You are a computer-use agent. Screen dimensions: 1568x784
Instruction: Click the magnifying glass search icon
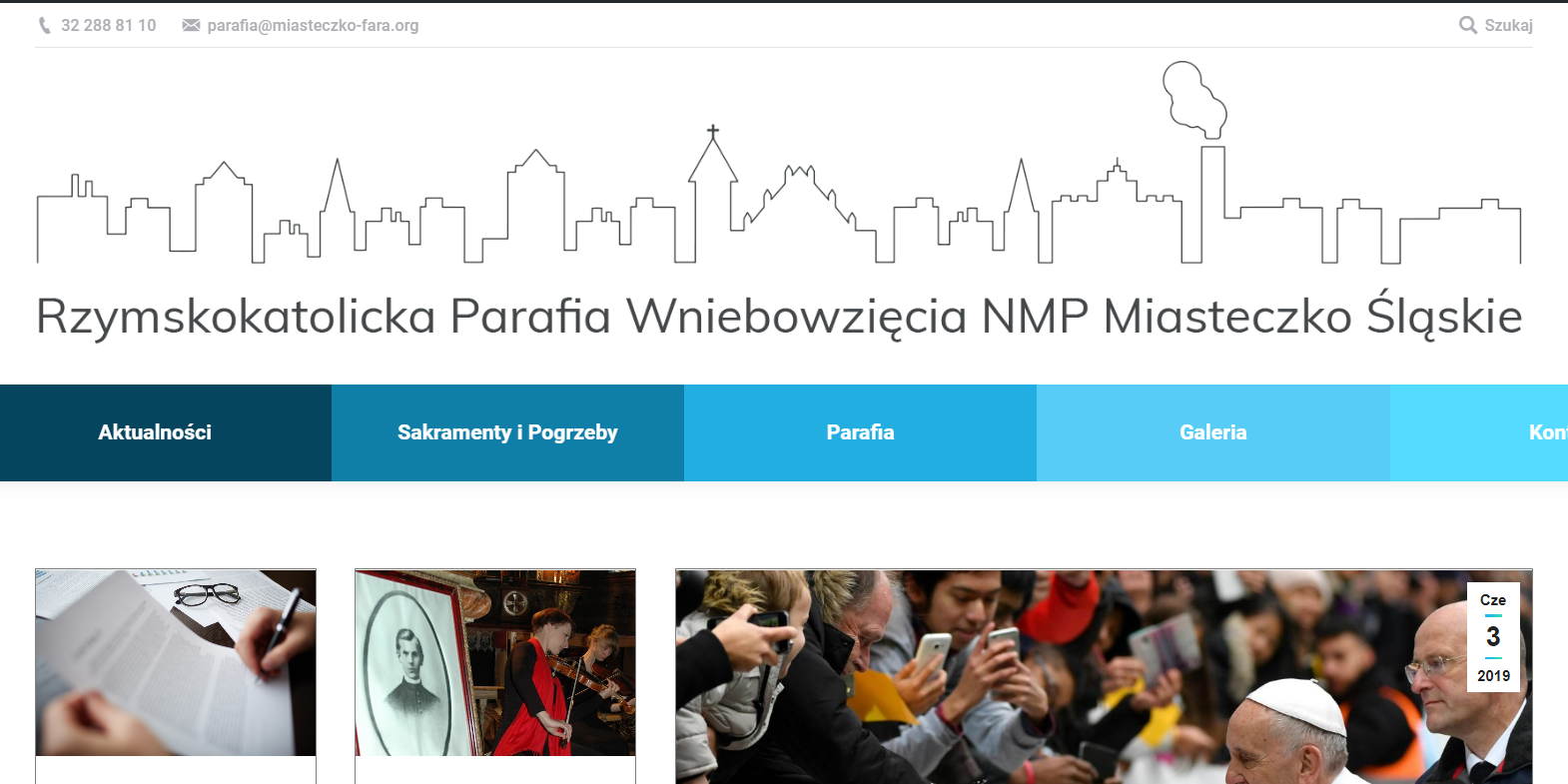pyautogui.click(x=1468, y=25)
